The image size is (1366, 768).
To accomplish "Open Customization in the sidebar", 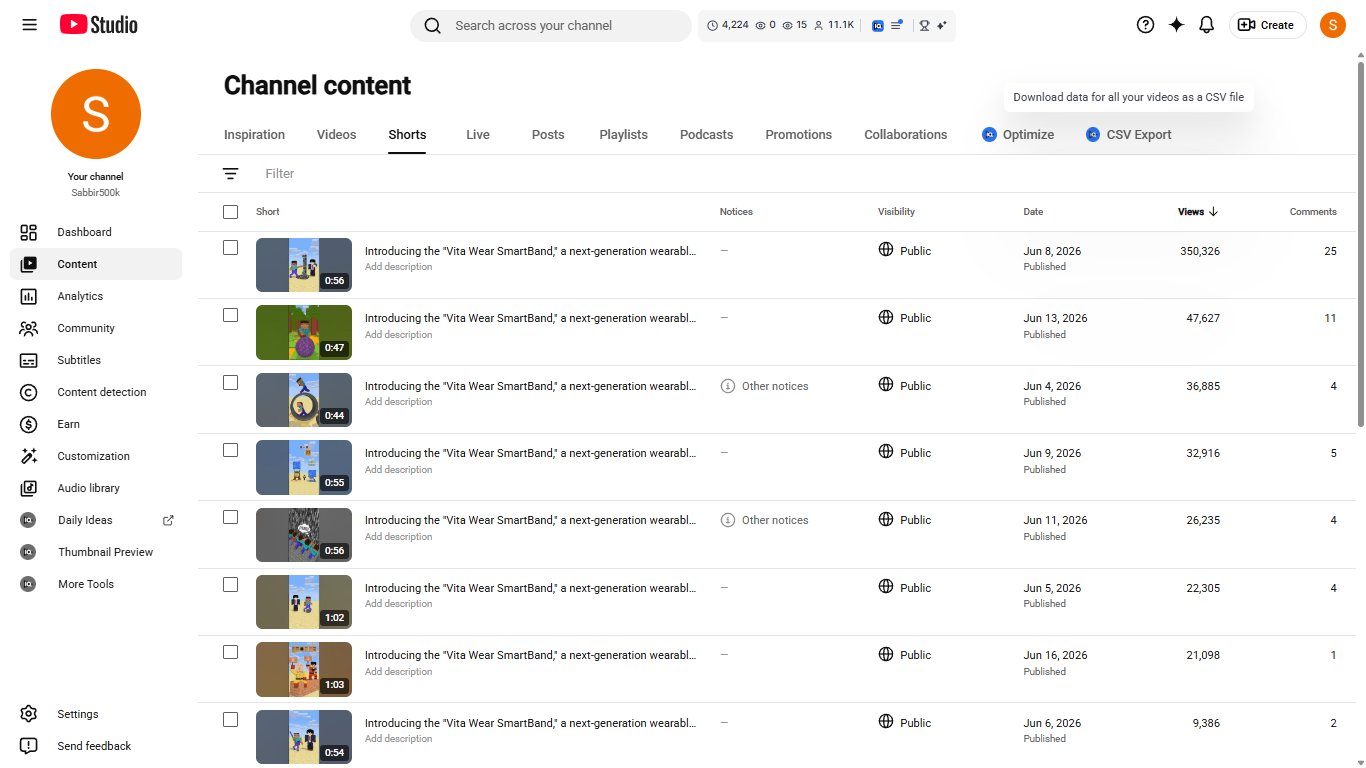I will [96, 456].
